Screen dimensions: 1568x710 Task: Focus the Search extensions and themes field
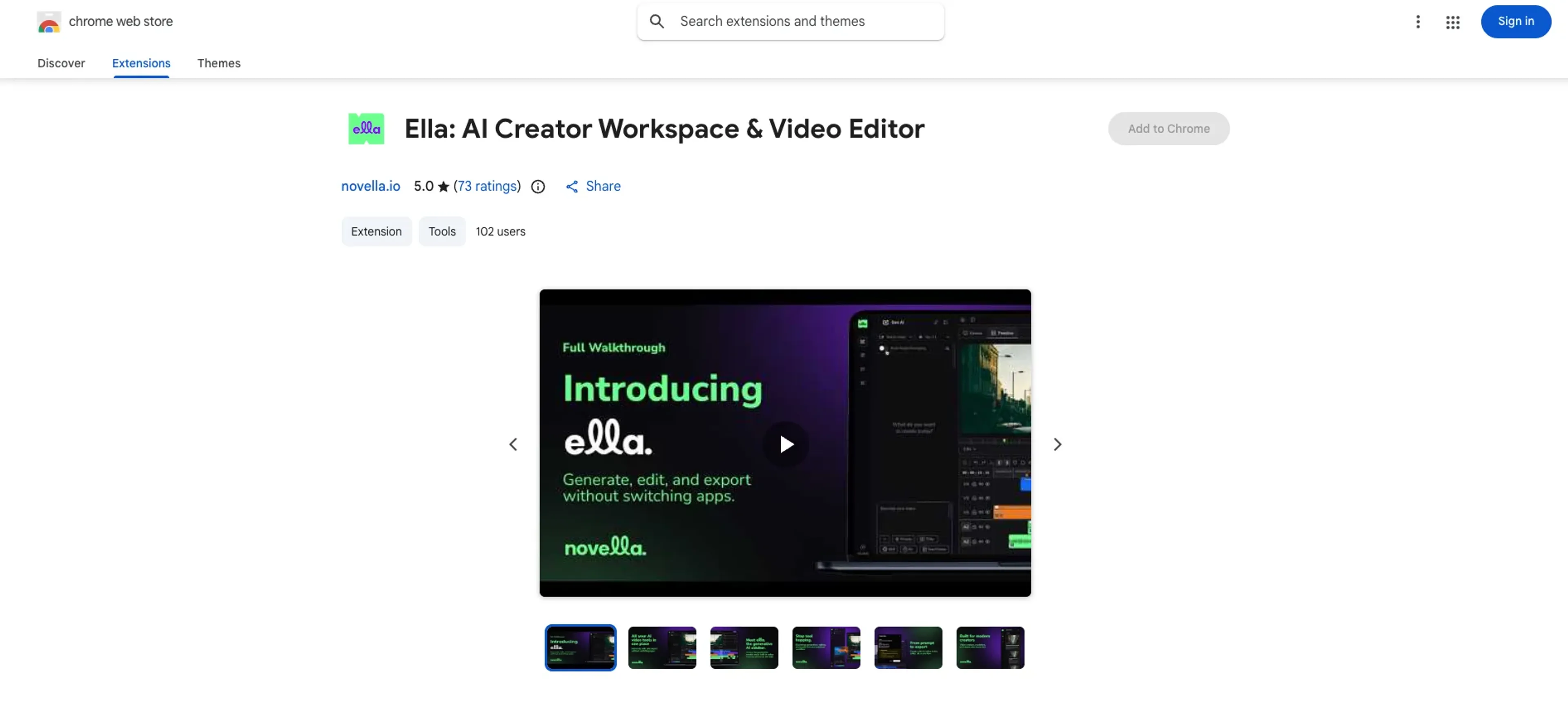(x=790, y=21)
